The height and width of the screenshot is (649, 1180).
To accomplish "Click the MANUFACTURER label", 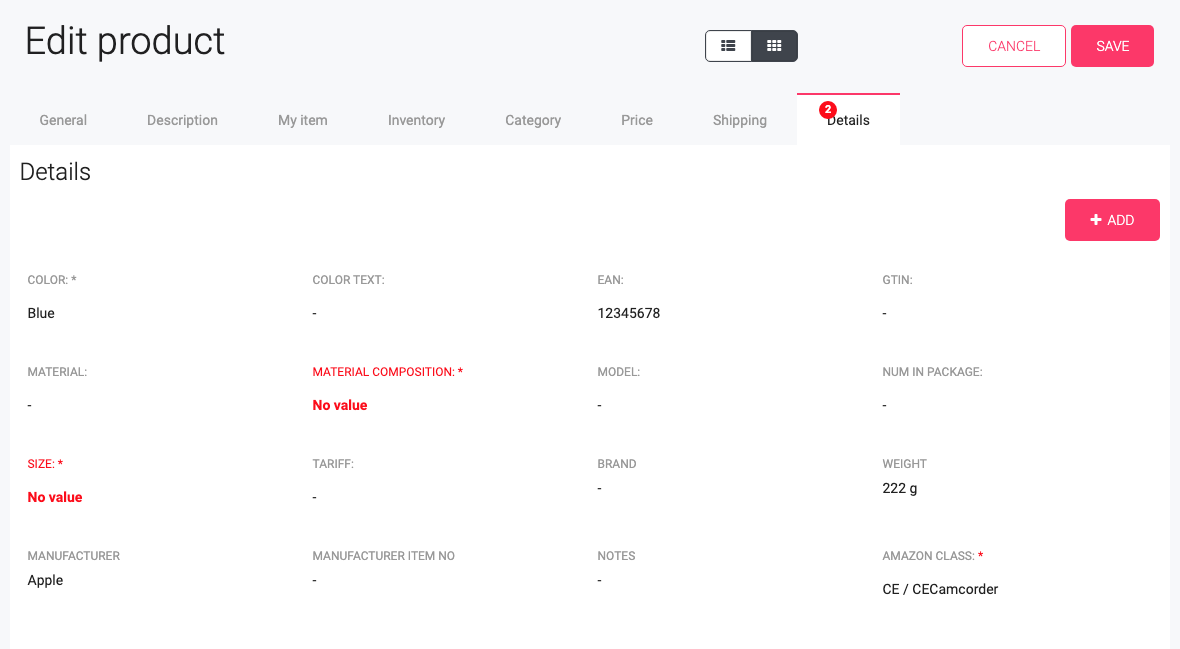I will (x=74, y=556).
